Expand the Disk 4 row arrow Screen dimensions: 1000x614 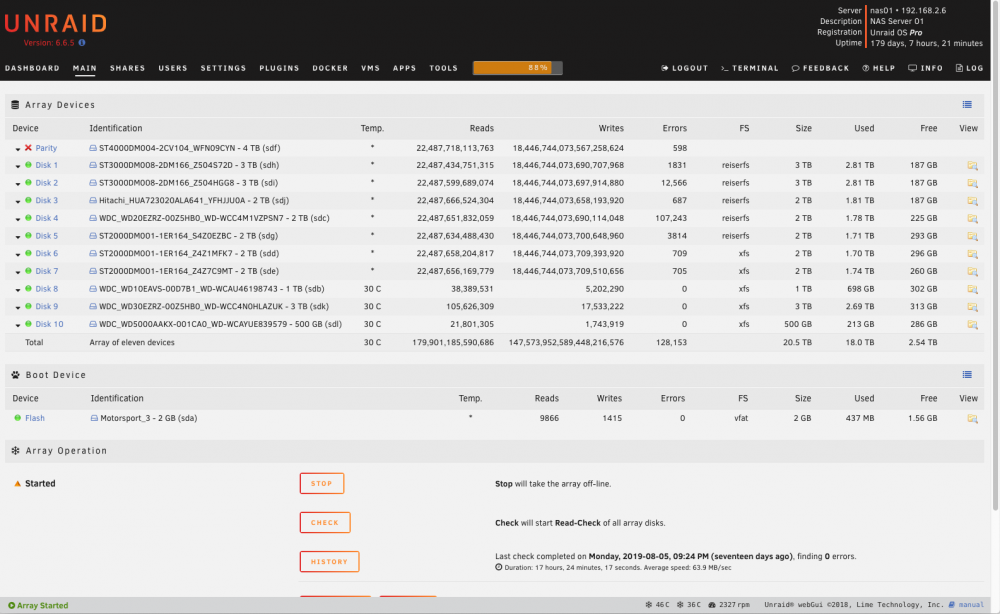coord(18,219)
